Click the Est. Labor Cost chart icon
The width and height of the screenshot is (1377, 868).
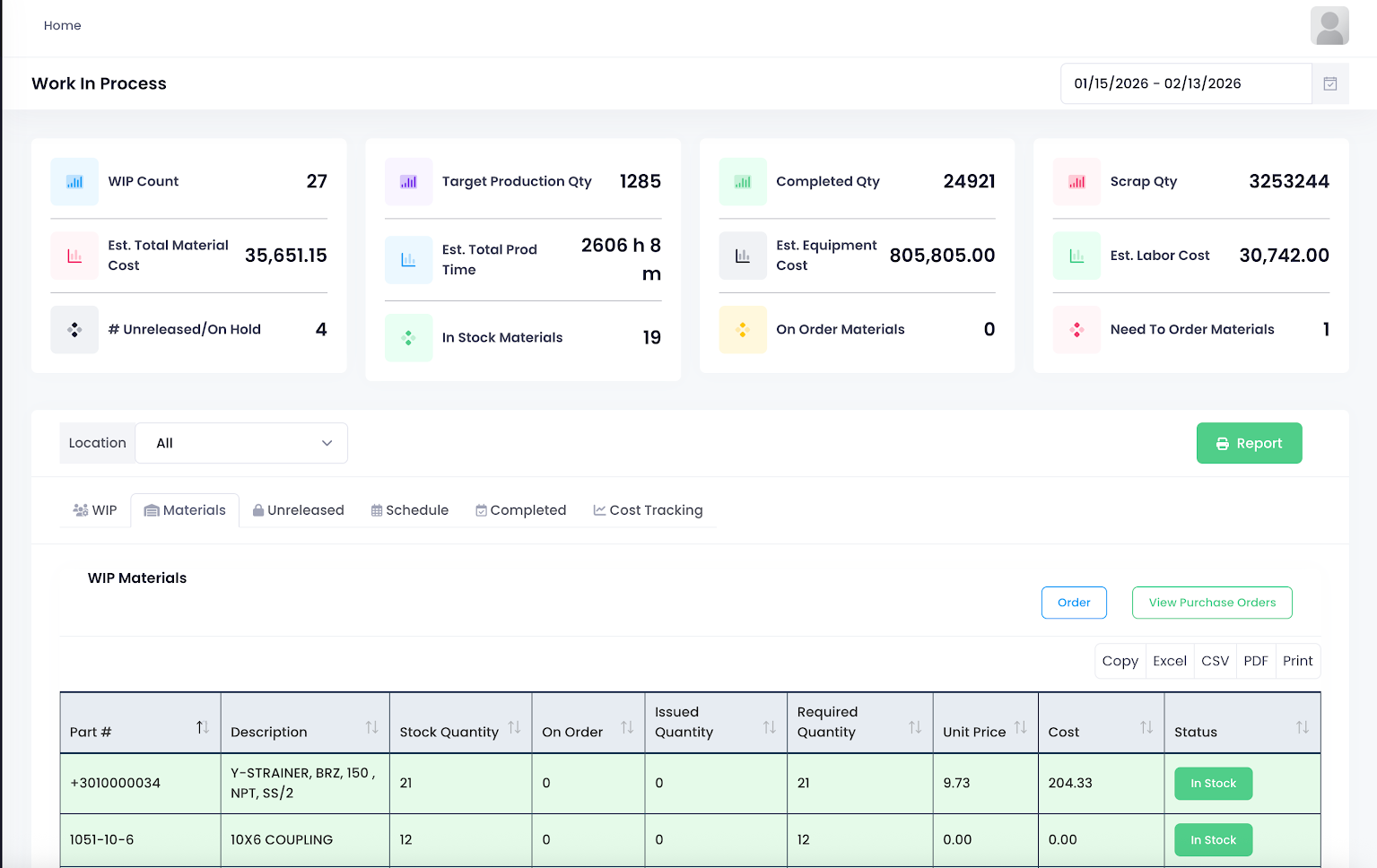coord(1076,256)
